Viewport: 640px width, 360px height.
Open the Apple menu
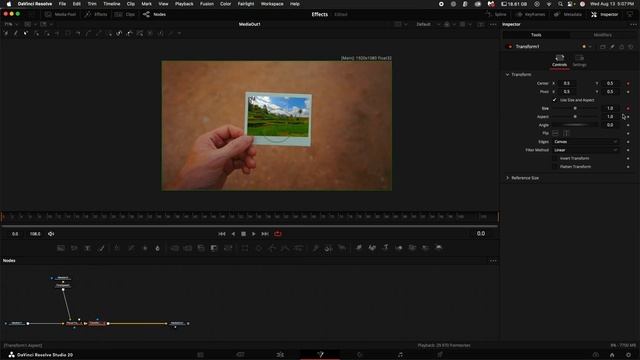tap(8, 4)
